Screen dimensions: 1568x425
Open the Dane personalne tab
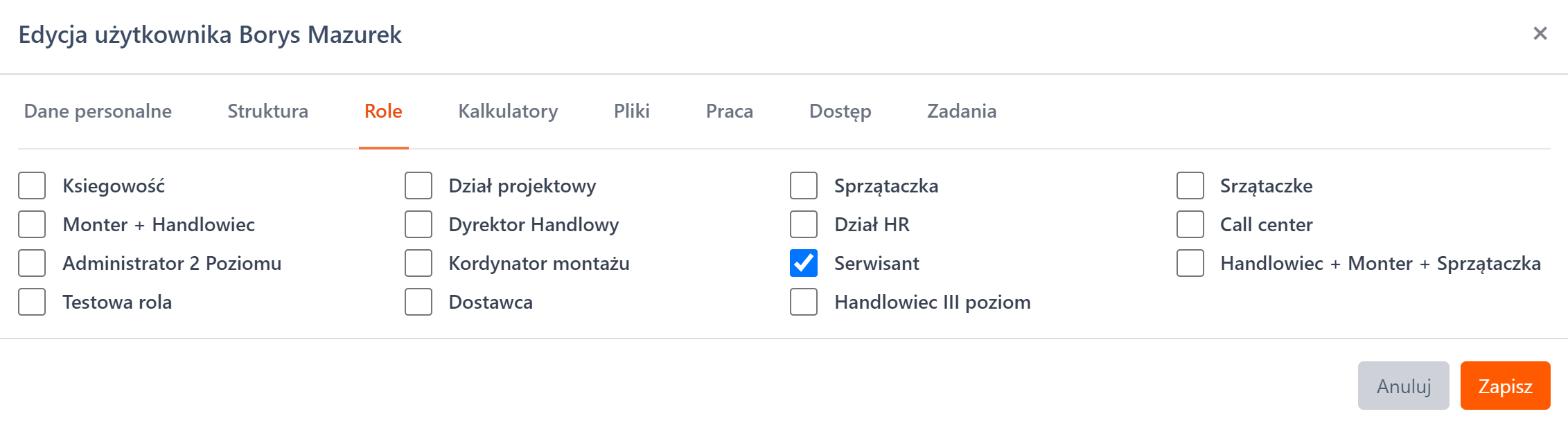pyautogui.click(x=98, y=111)
